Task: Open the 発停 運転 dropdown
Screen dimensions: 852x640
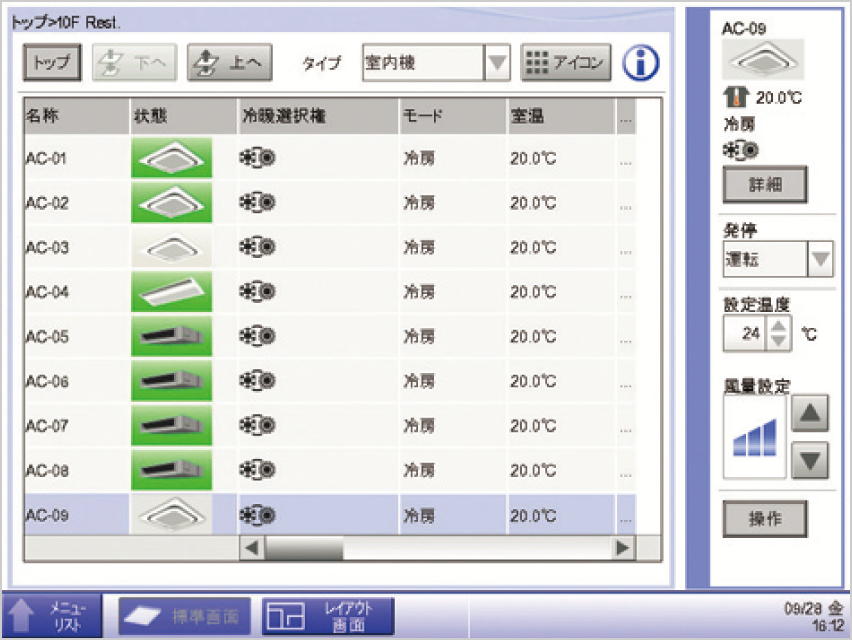Action: tap(778, 259)
